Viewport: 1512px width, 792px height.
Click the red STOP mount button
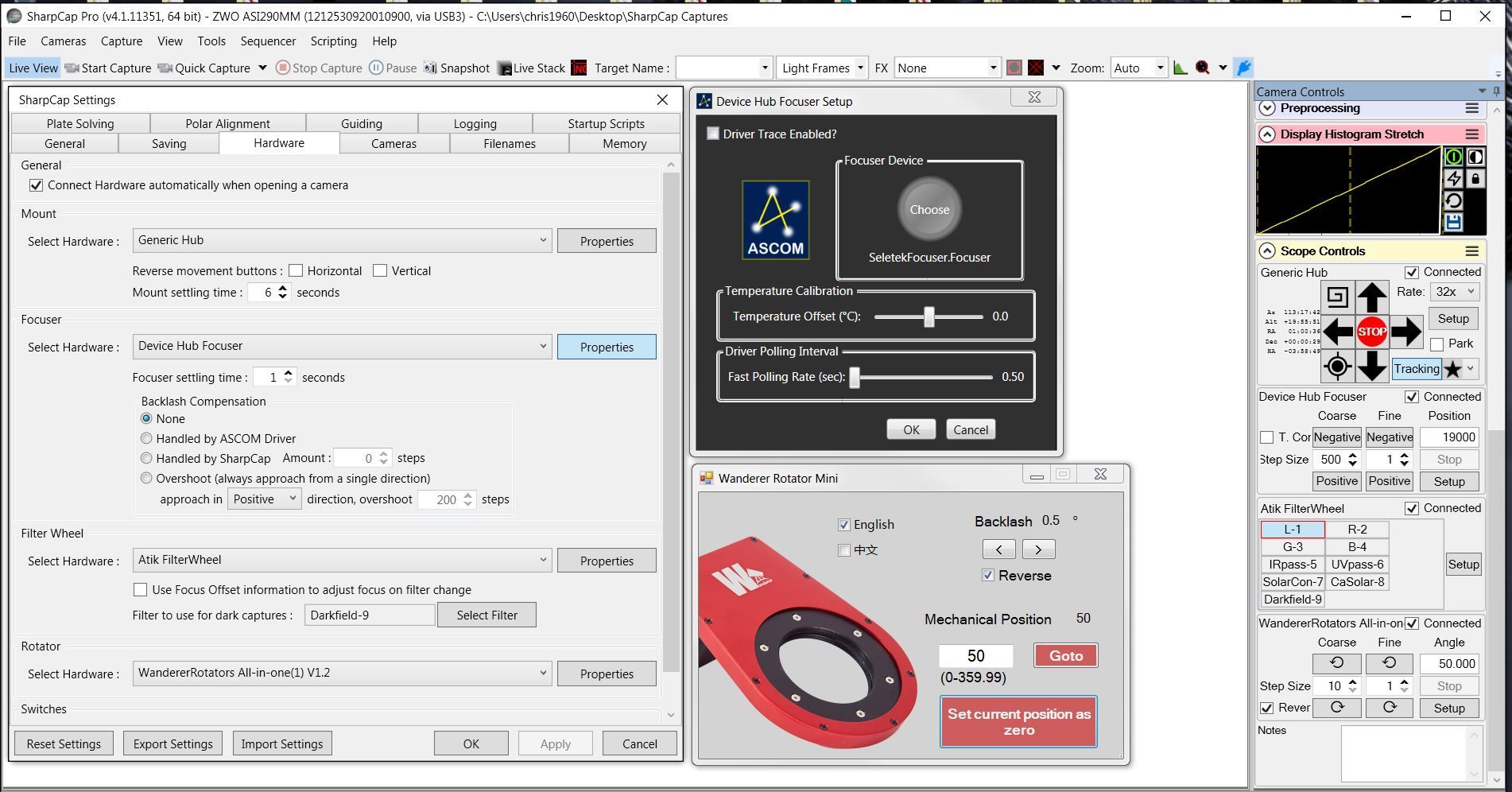click(x=1372, y=332)
